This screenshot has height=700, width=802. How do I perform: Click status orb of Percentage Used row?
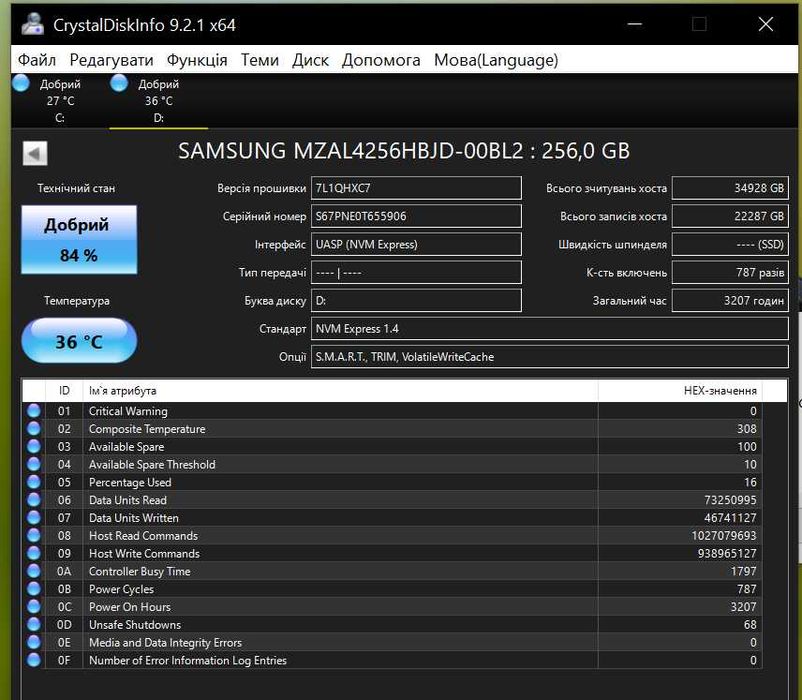[34, 482]
